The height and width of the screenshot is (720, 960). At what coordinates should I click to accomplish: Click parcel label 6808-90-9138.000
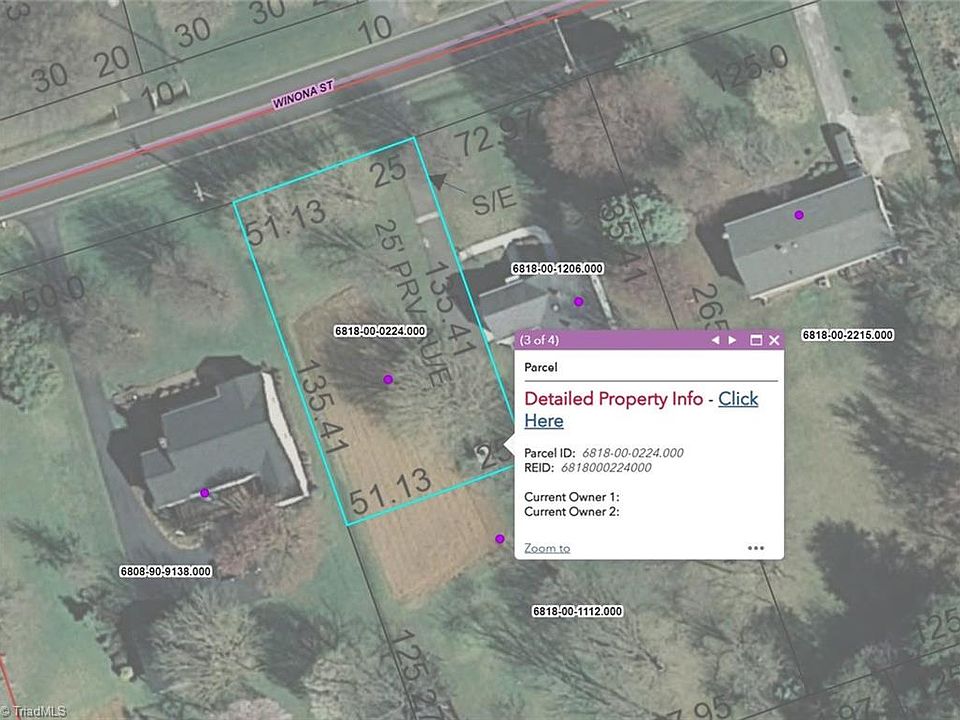pyautogui.click(x=166, y=571)
